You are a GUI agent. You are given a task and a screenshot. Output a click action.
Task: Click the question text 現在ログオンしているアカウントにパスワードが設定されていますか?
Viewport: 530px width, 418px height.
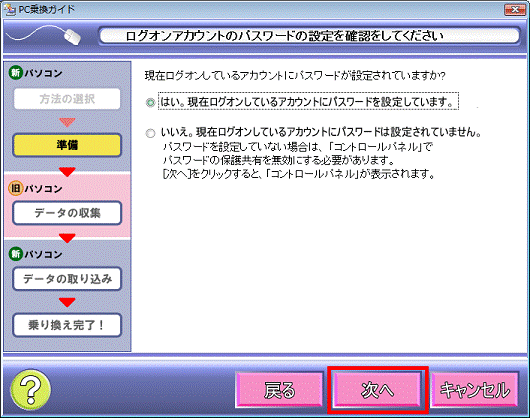pyautogui.click(x=295, y=75)
